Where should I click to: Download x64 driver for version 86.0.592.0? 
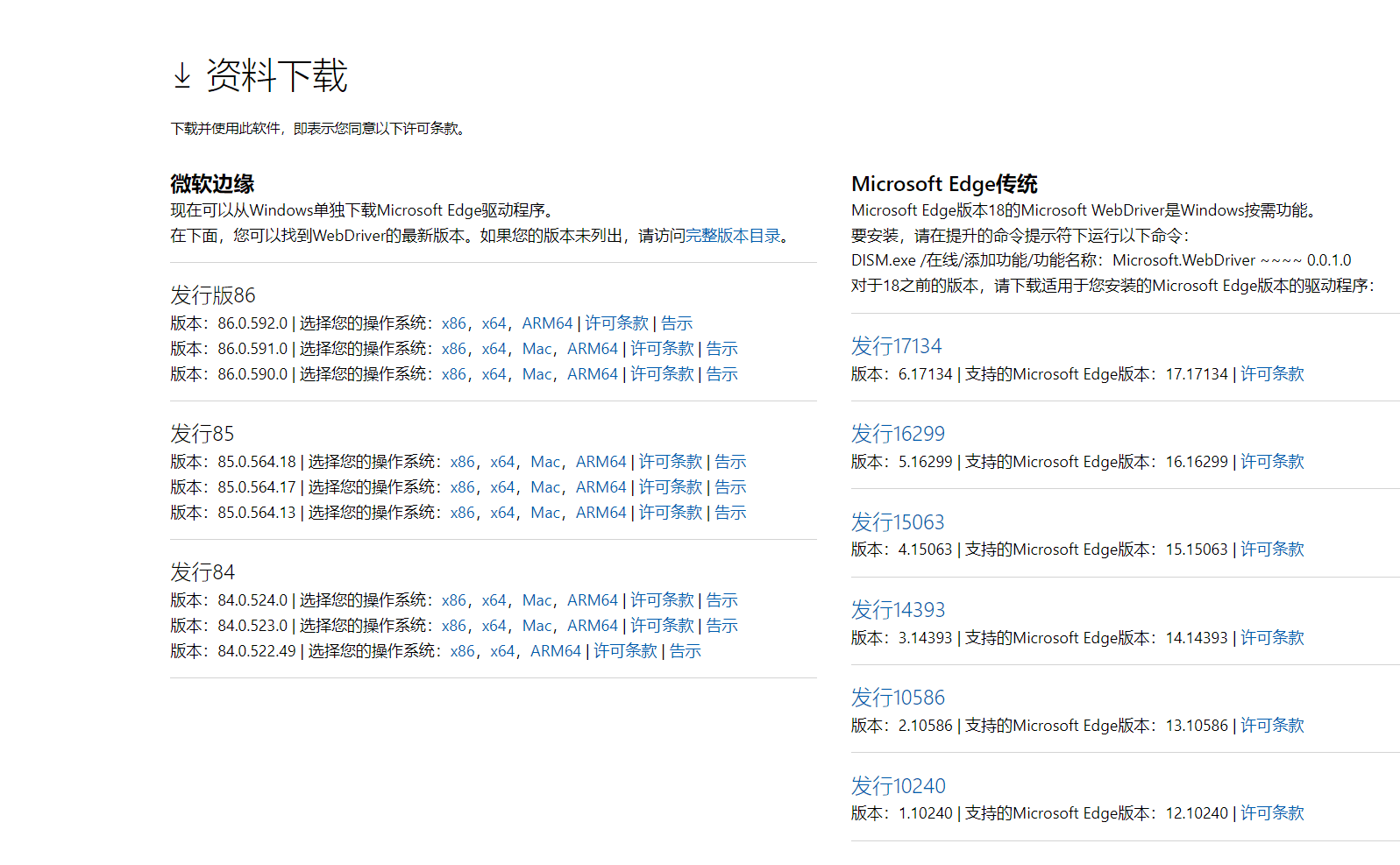(494, 323)
